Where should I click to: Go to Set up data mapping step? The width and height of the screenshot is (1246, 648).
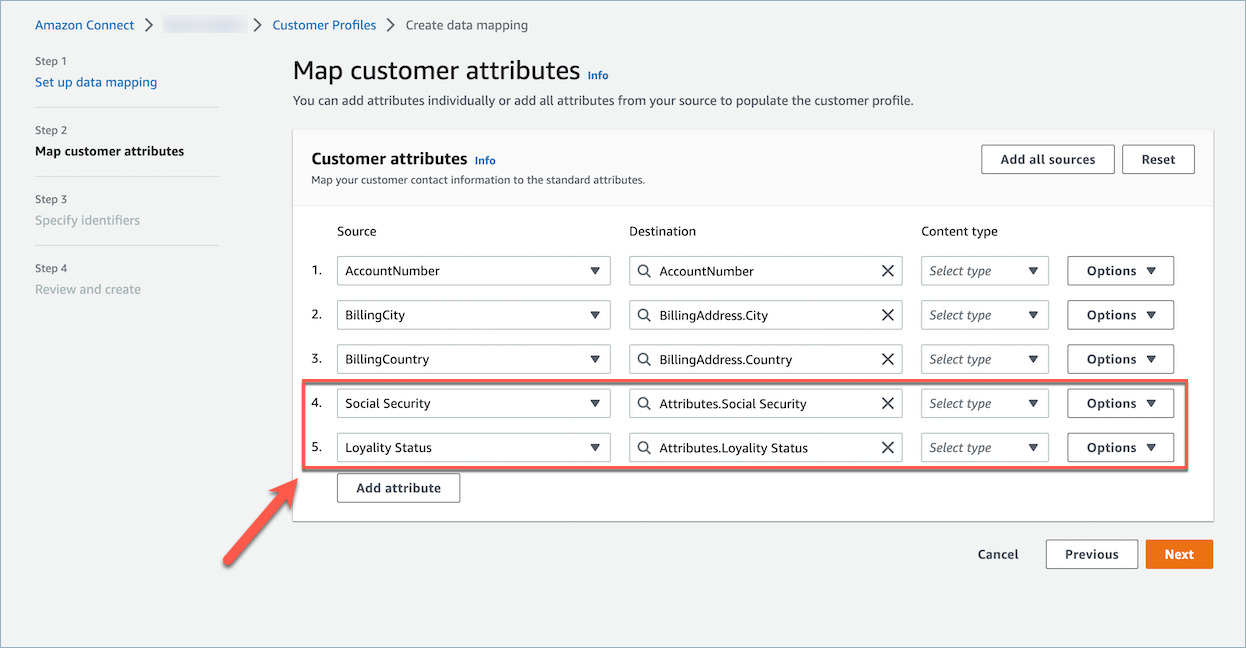tap(96, 82)
